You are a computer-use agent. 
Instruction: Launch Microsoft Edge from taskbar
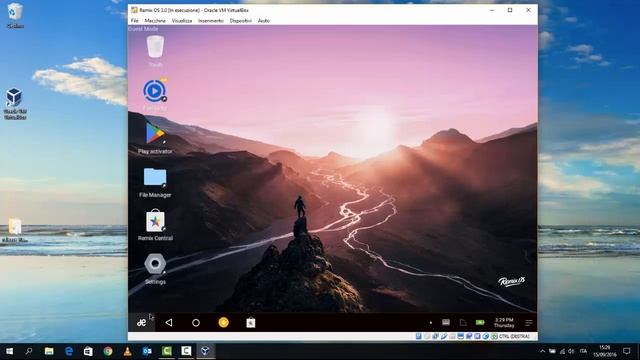pos(69,351)
